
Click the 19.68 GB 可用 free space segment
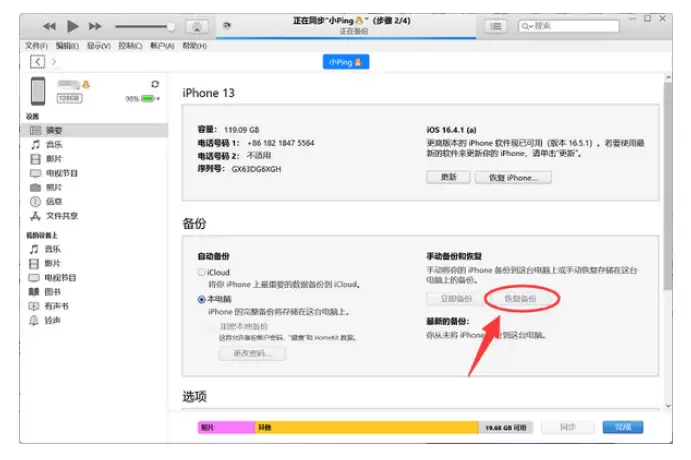[x=505, y=427]
